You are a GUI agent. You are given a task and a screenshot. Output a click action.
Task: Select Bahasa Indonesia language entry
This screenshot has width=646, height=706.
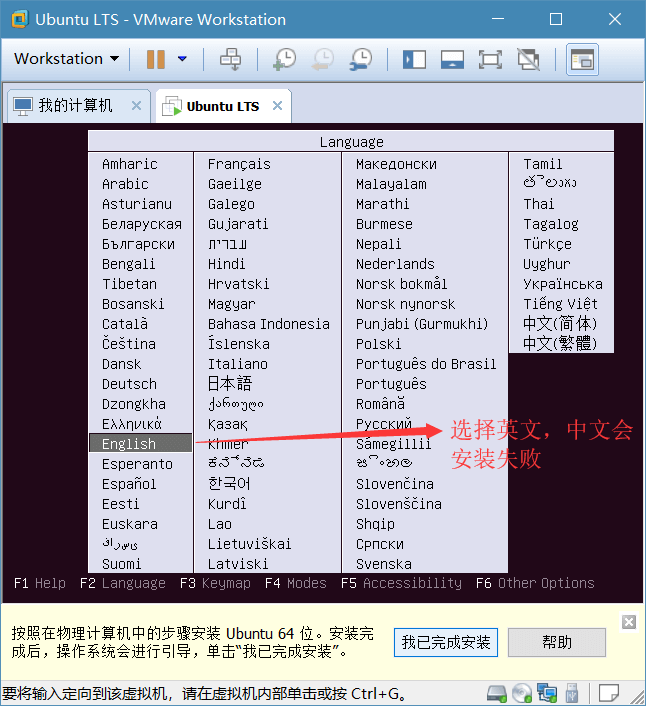269,324
